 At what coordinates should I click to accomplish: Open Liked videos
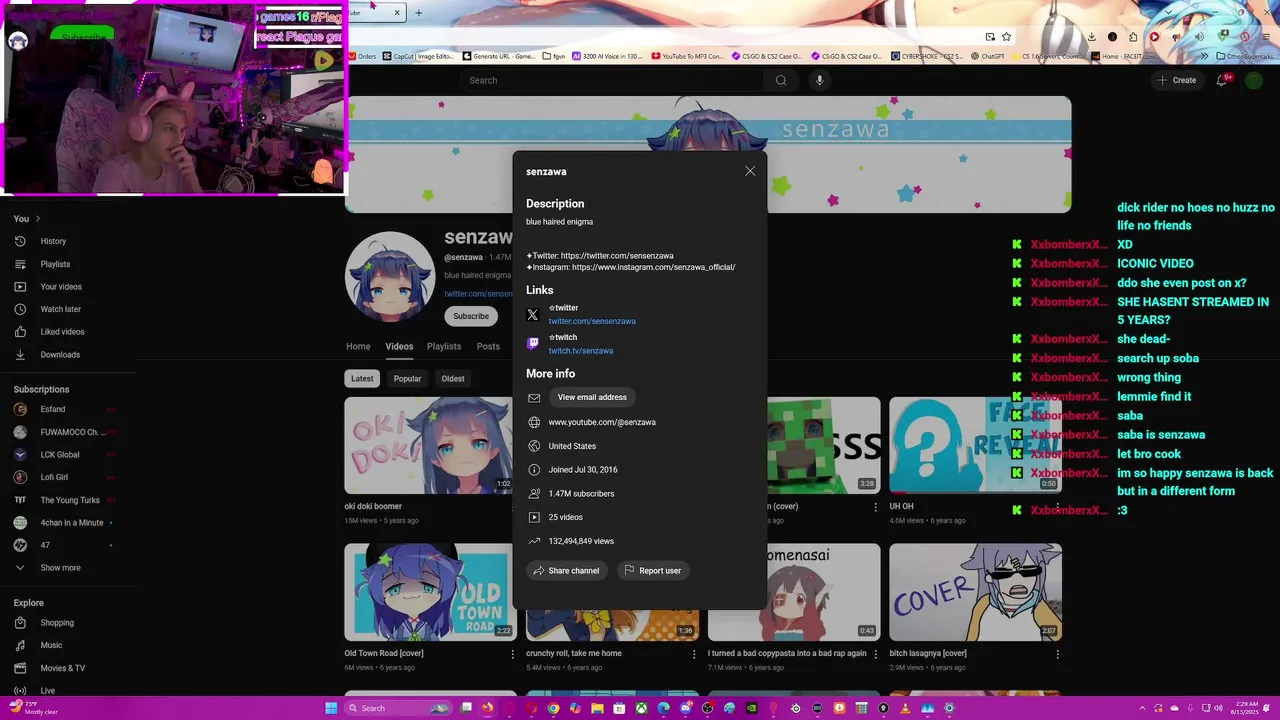[62, 332]
